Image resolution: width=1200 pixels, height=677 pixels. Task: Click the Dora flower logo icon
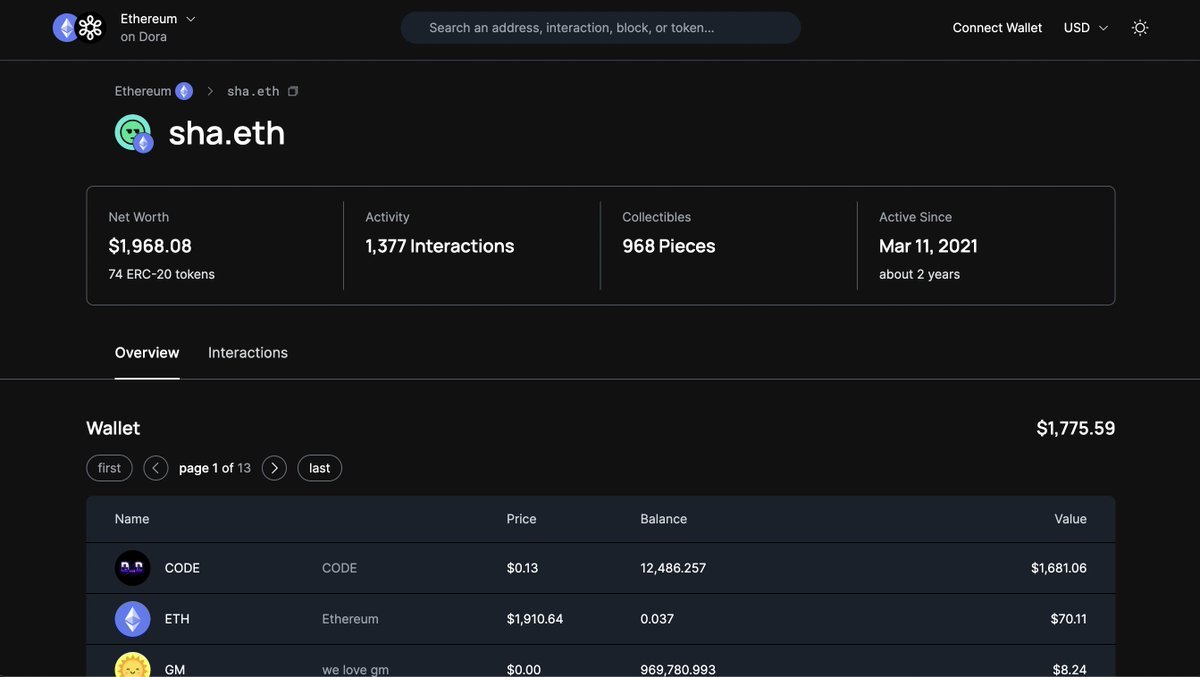pos(90,28)
